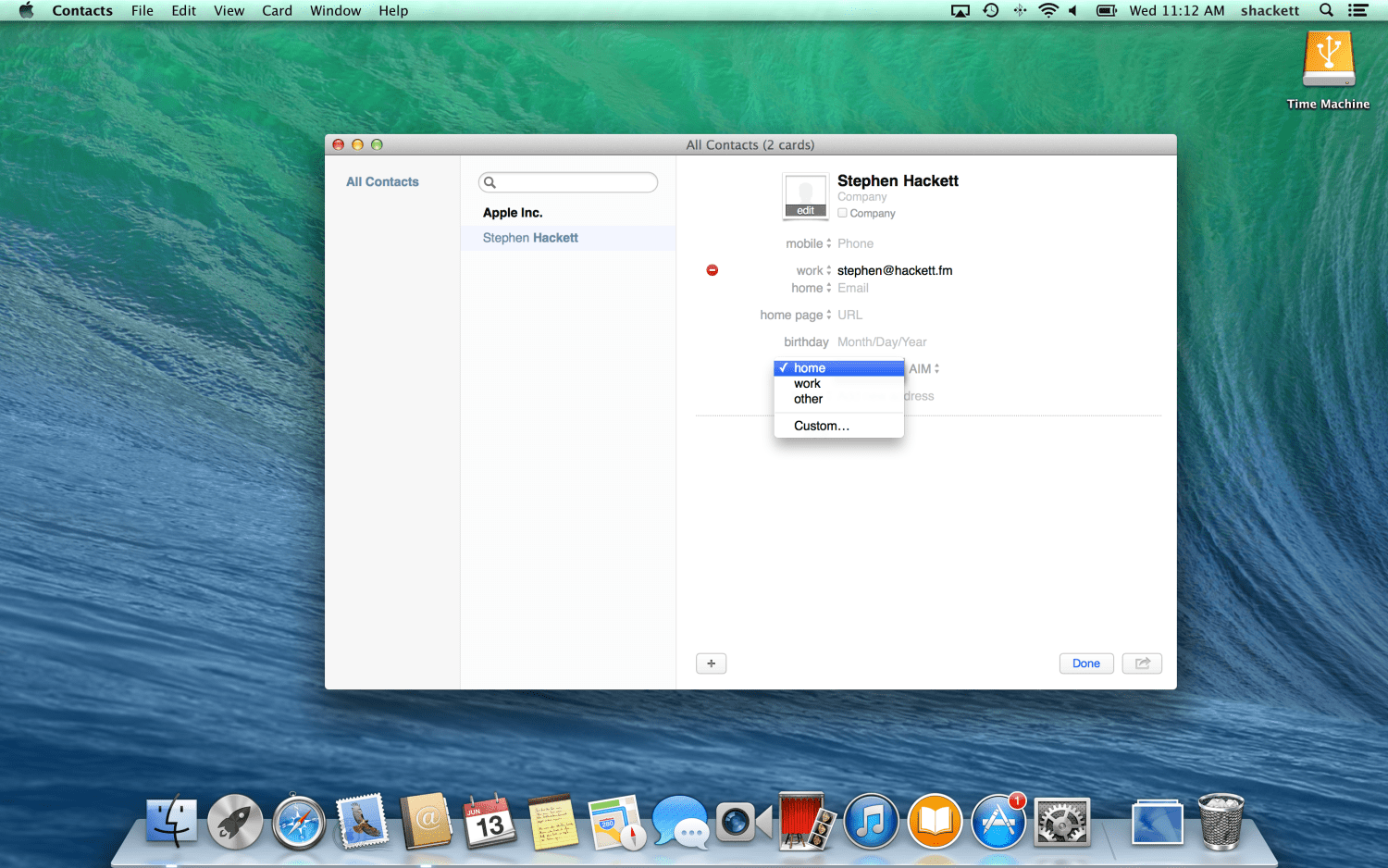This screenshot has height=868, width=1388.
Task: Open the Card menu
Action: tap(277, 10)
